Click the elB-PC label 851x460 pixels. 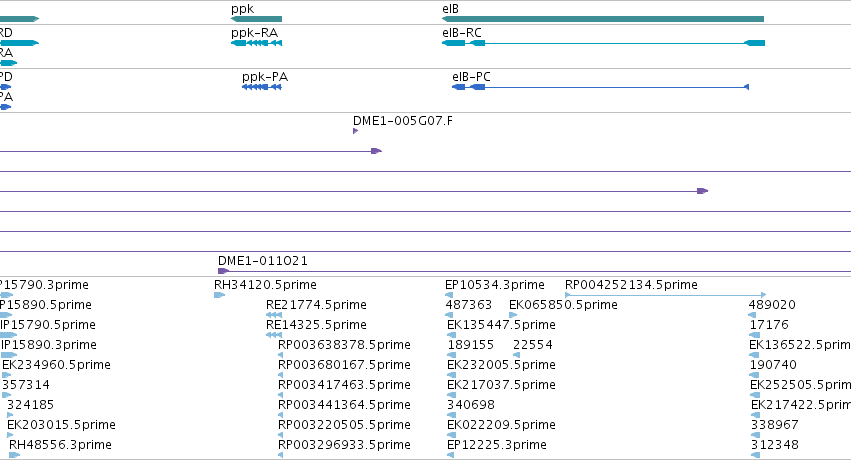[x=471, y=77]
